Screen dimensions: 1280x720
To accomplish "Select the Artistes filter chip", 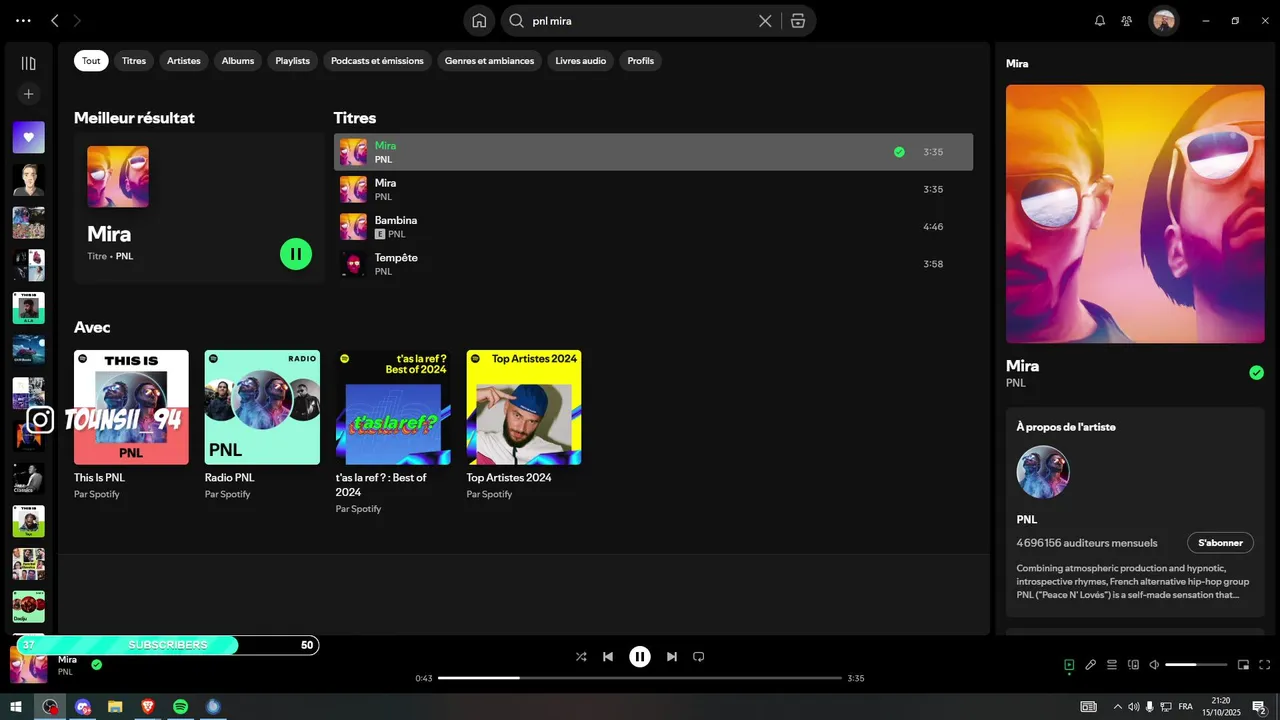I will [x=184, y=61].
